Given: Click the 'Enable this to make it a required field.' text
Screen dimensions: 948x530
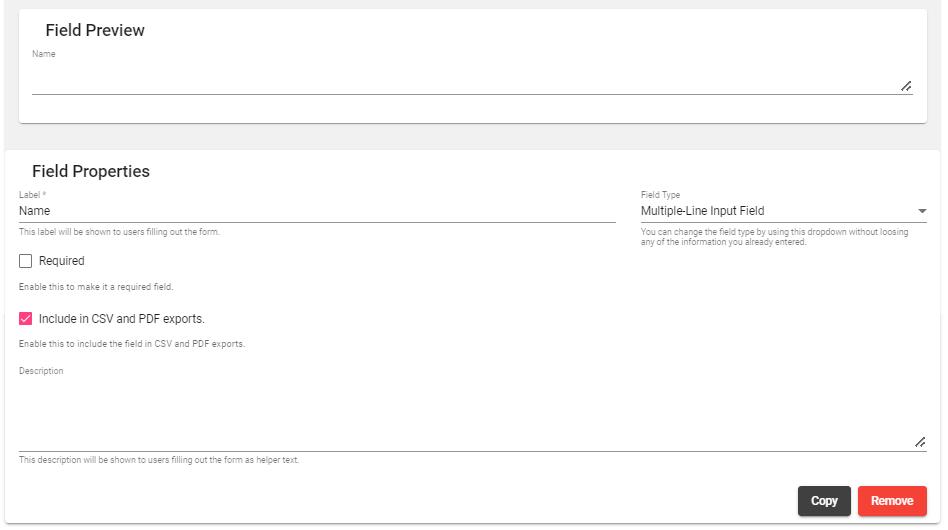Looking at the screenshot, I should pyautogui.click(x=96, y=286).
